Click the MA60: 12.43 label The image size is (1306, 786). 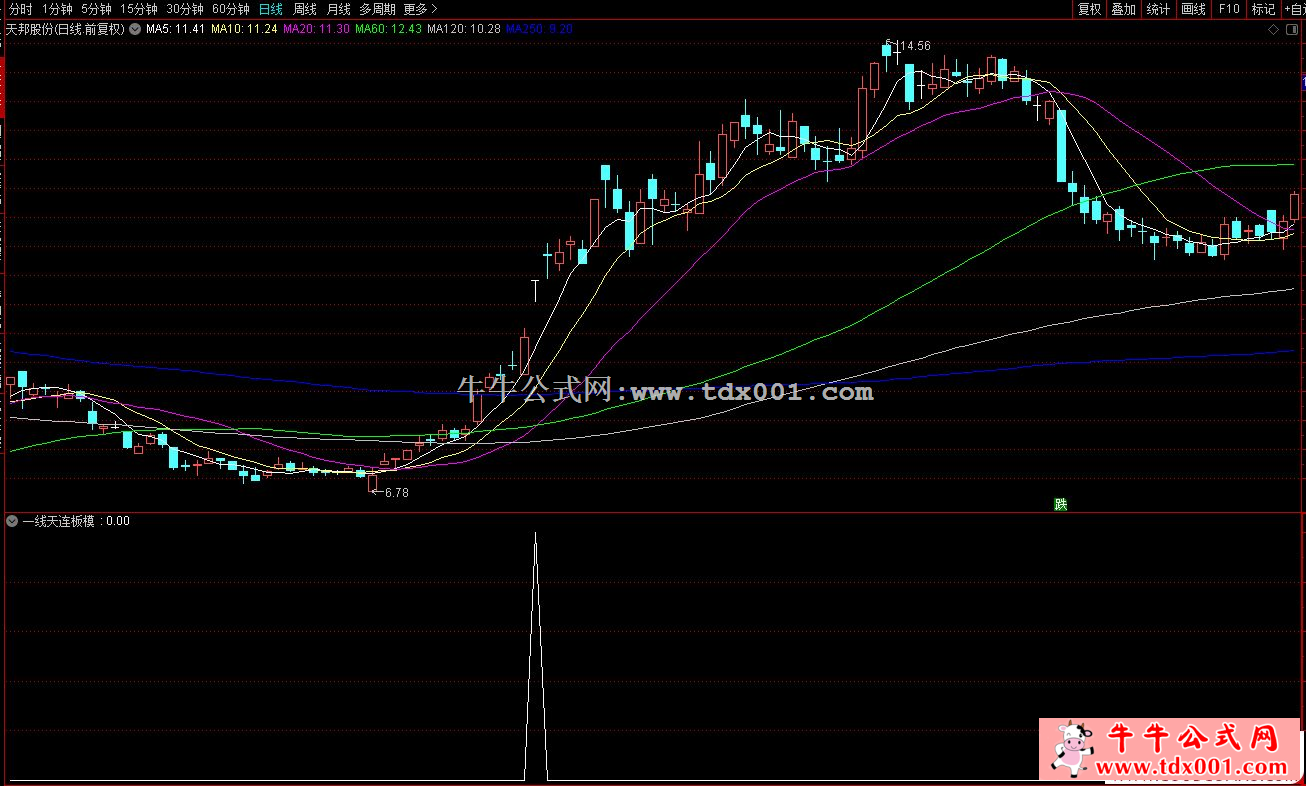[x=388, y=29]
